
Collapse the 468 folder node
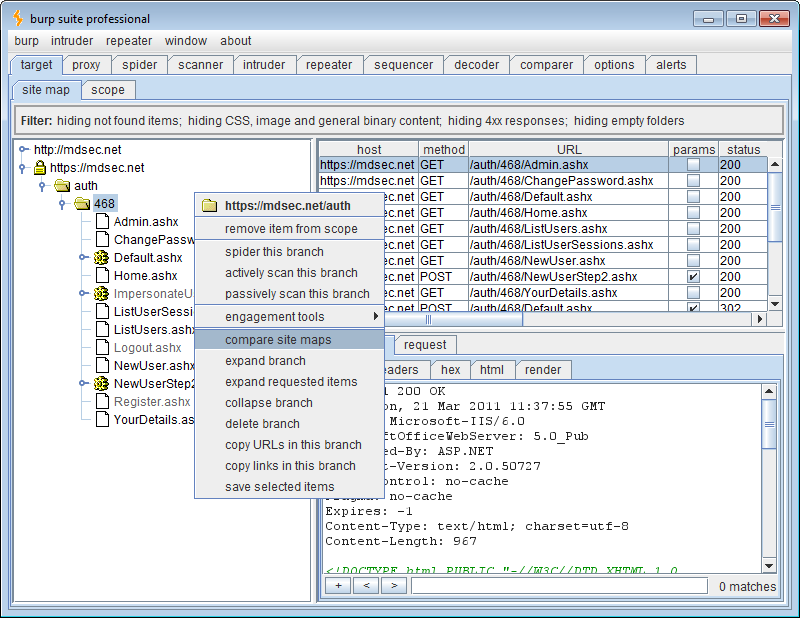click(62, 204)
